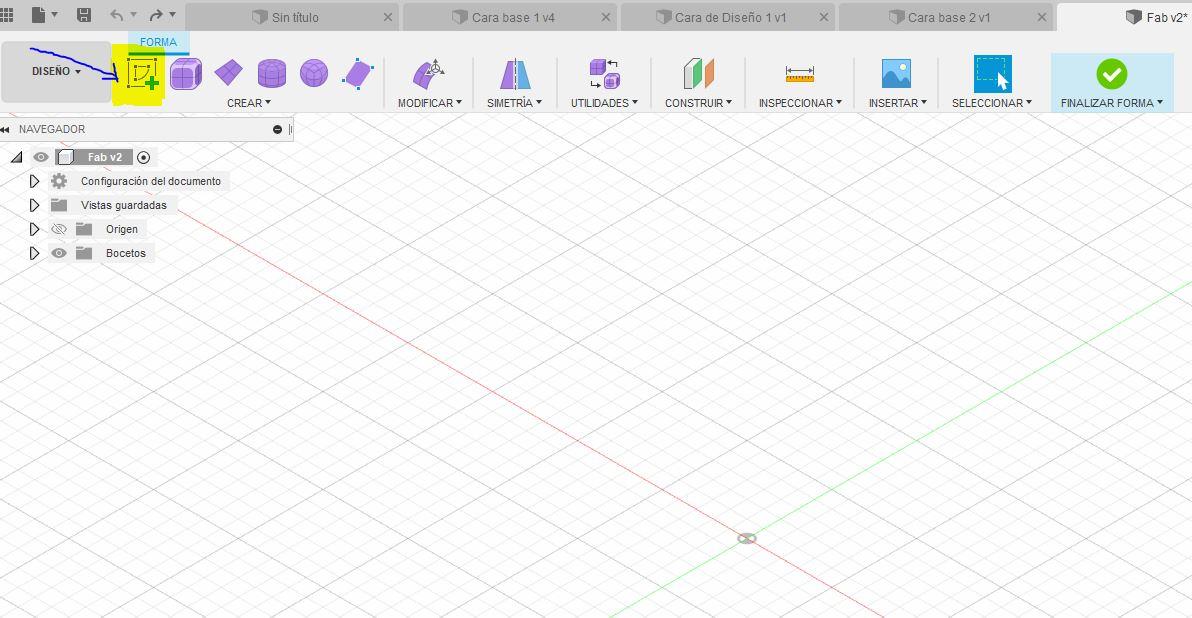Click the Modificar edit form icon
Image resolution: width=1192 pixels, height=618 pixels.
click(x=429, y=74)
